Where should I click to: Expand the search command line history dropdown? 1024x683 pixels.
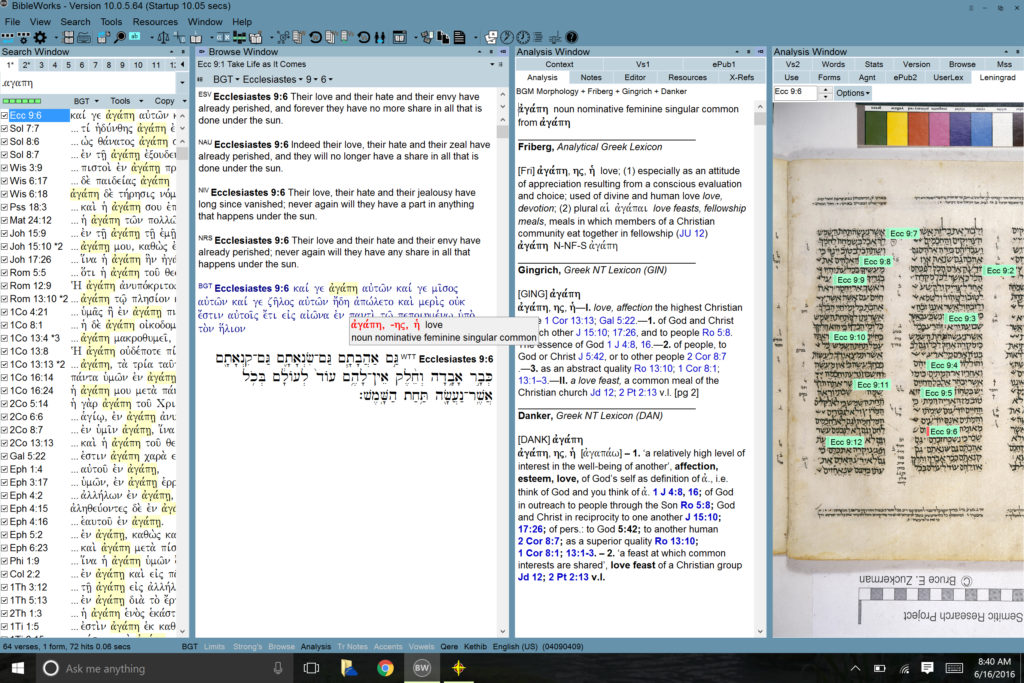182,83
